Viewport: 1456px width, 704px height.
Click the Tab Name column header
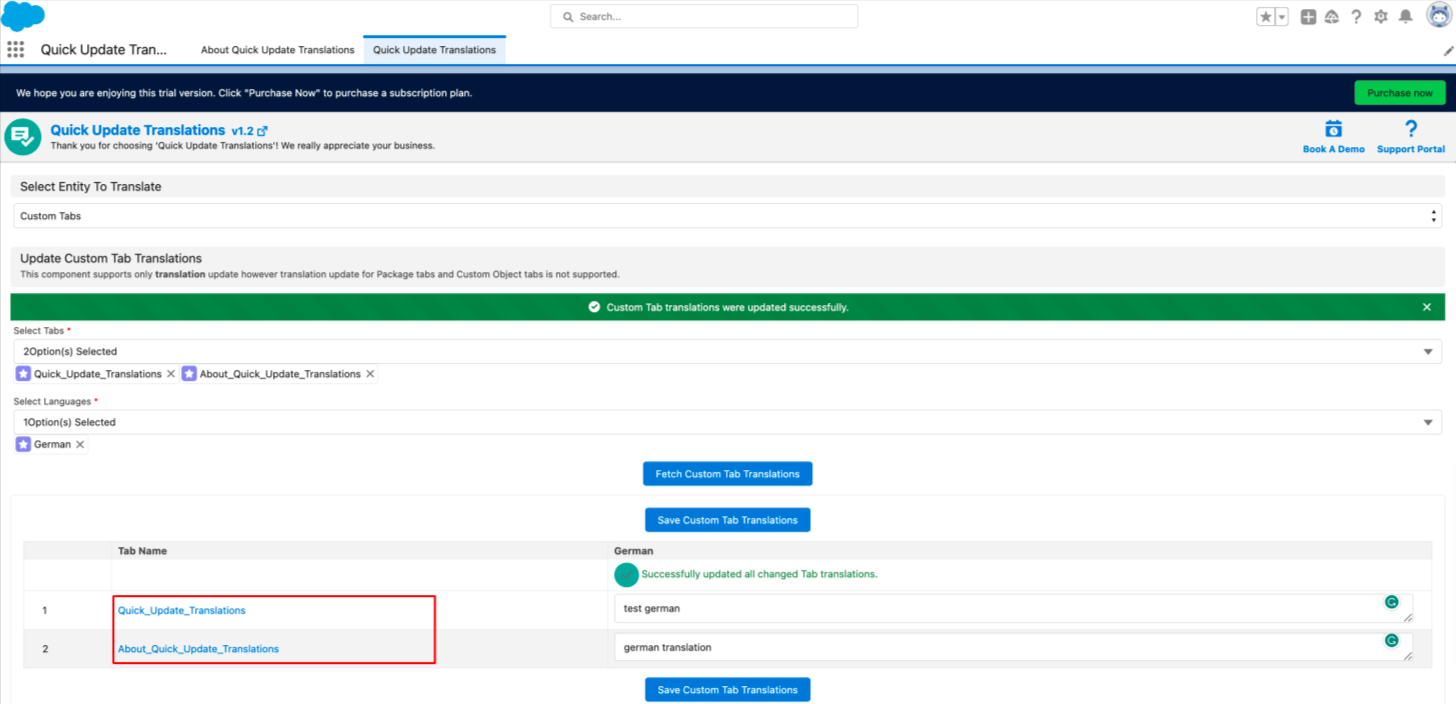(x=142, y=551)
